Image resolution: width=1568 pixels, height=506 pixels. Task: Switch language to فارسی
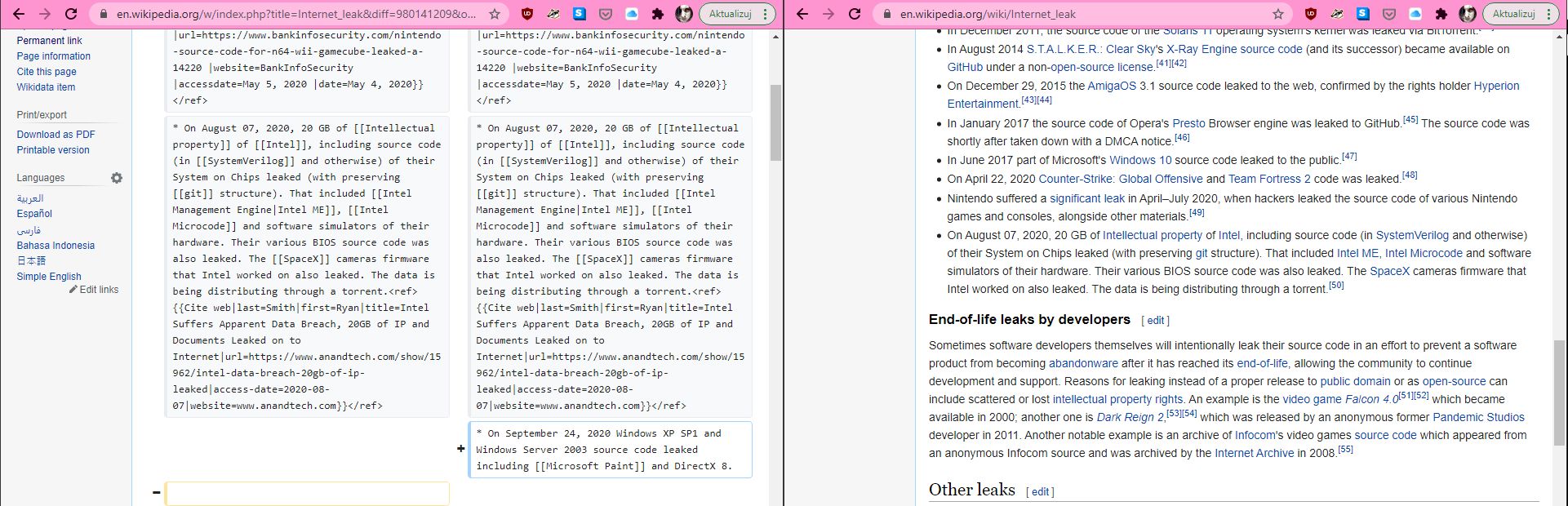coord(29,230)
